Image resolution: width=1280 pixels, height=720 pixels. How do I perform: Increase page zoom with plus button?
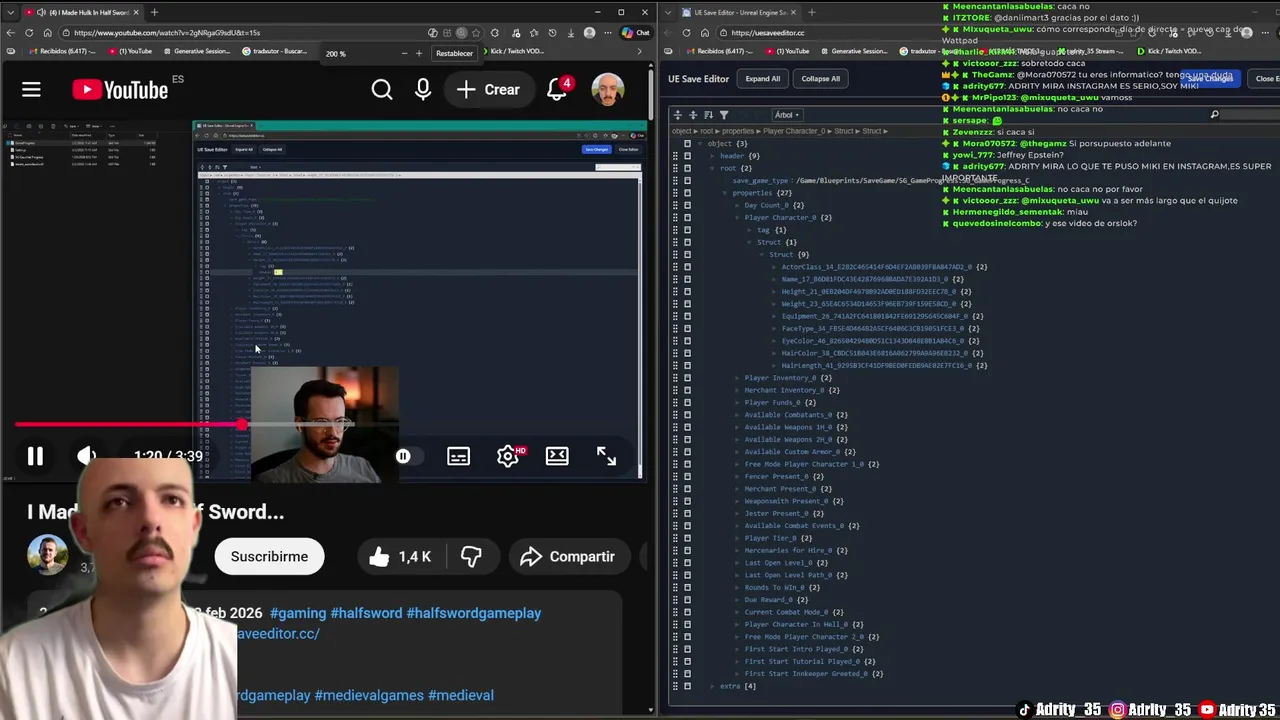(419, 53)
